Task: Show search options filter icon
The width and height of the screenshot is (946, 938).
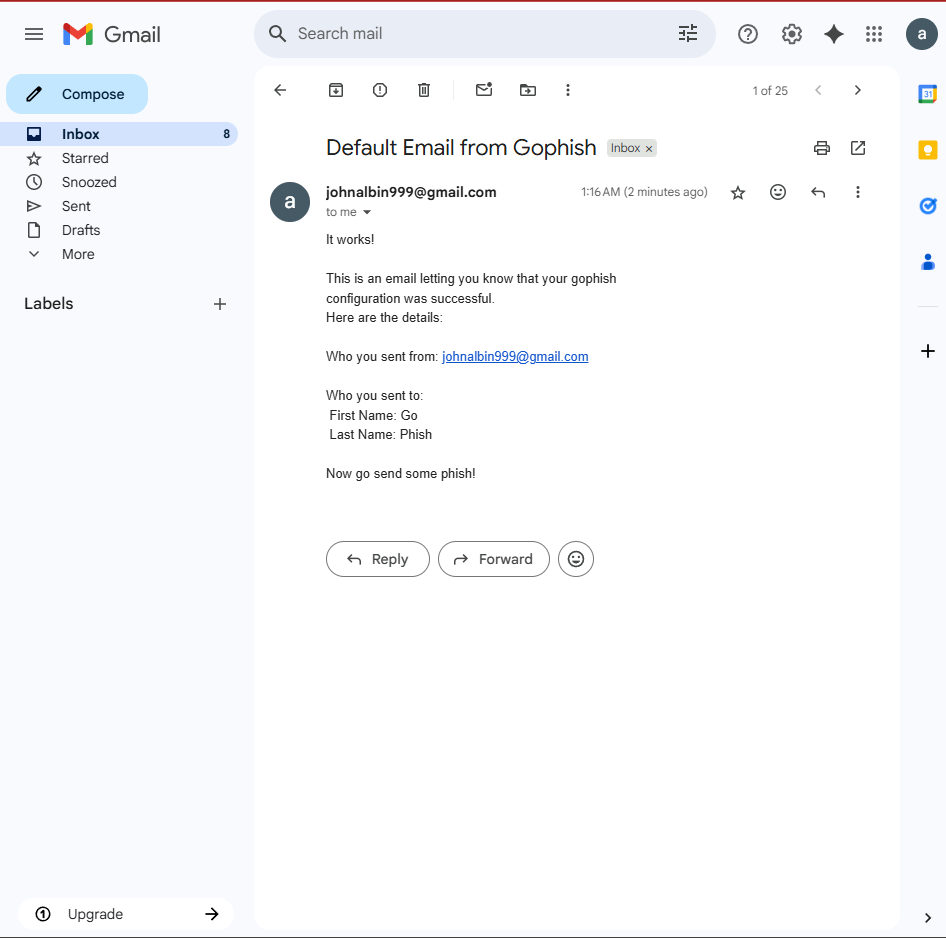Action: point(687,34)
